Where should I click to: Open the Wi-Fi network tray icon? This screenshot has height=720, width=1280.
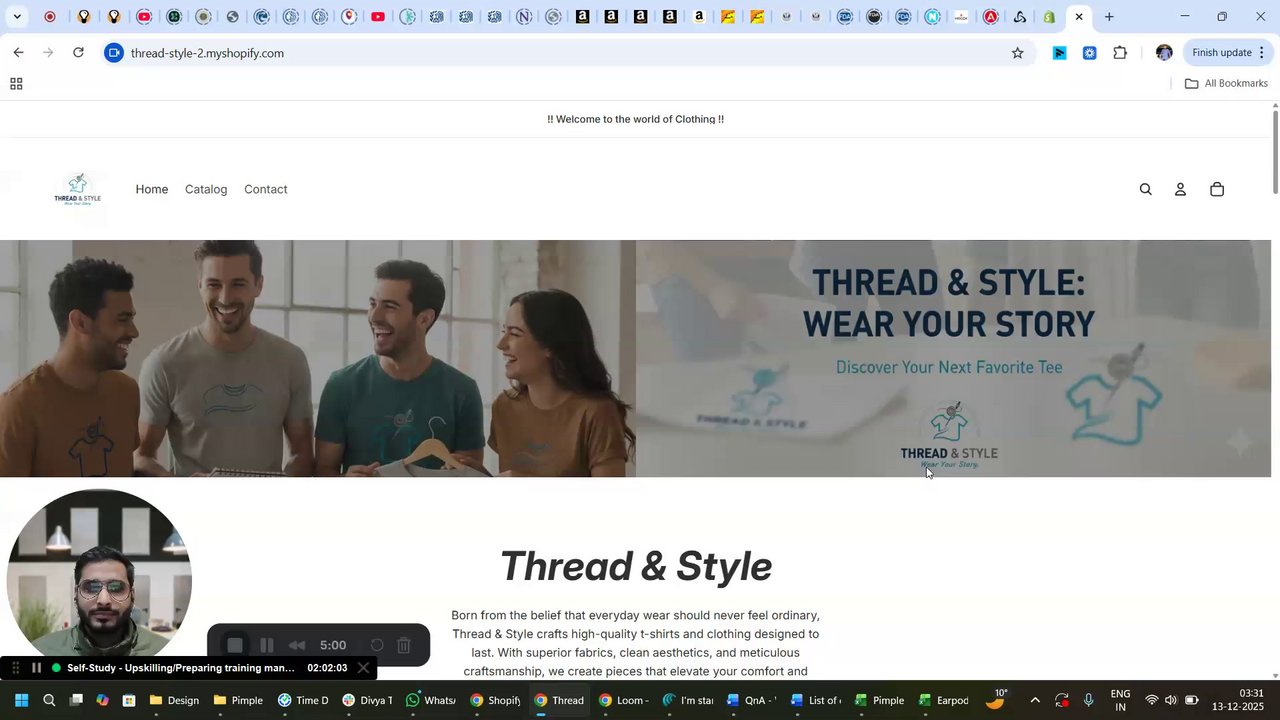coord(1151,700)
